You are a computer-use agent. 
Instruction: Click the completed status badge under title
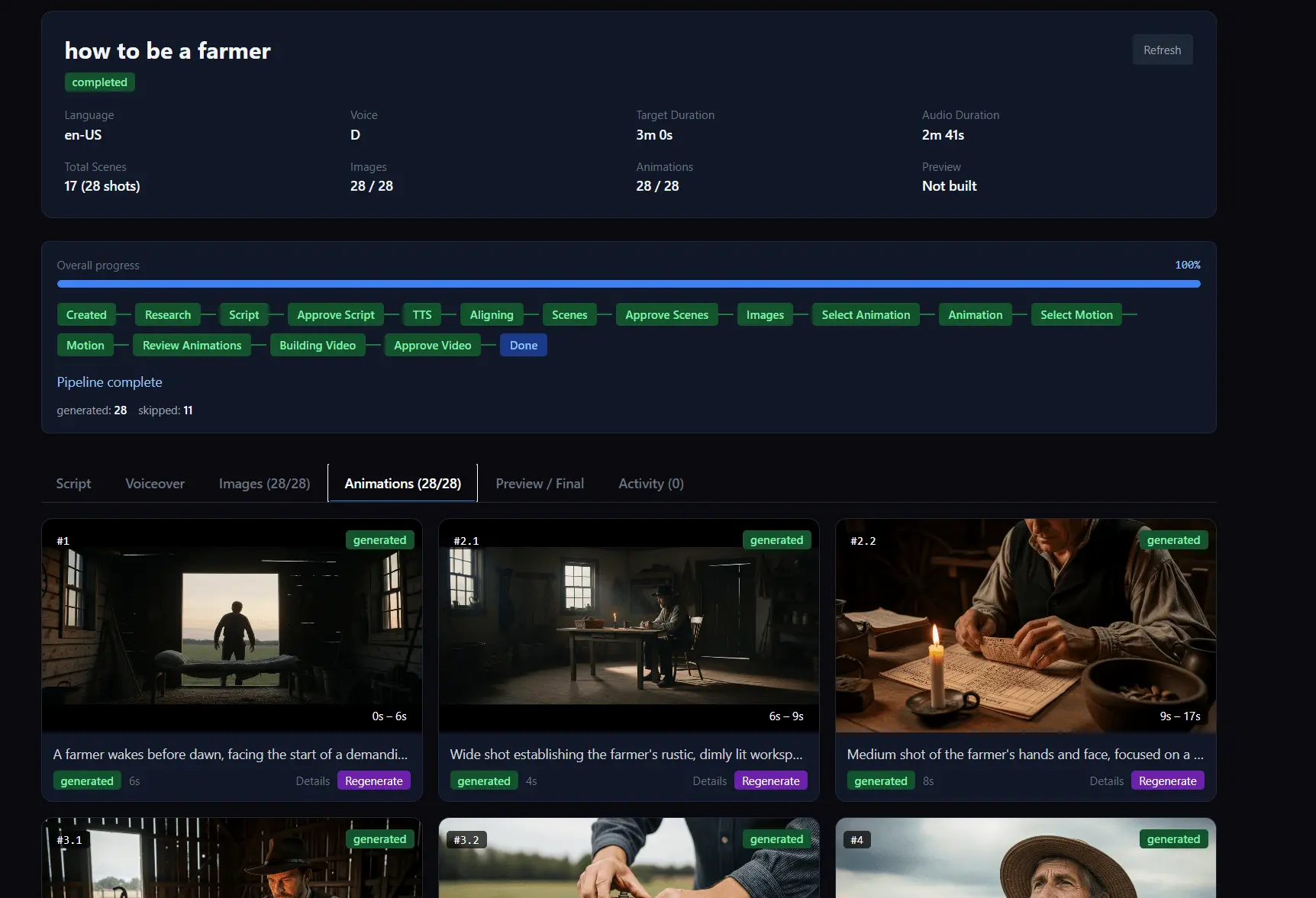click(x=100, y=82)
